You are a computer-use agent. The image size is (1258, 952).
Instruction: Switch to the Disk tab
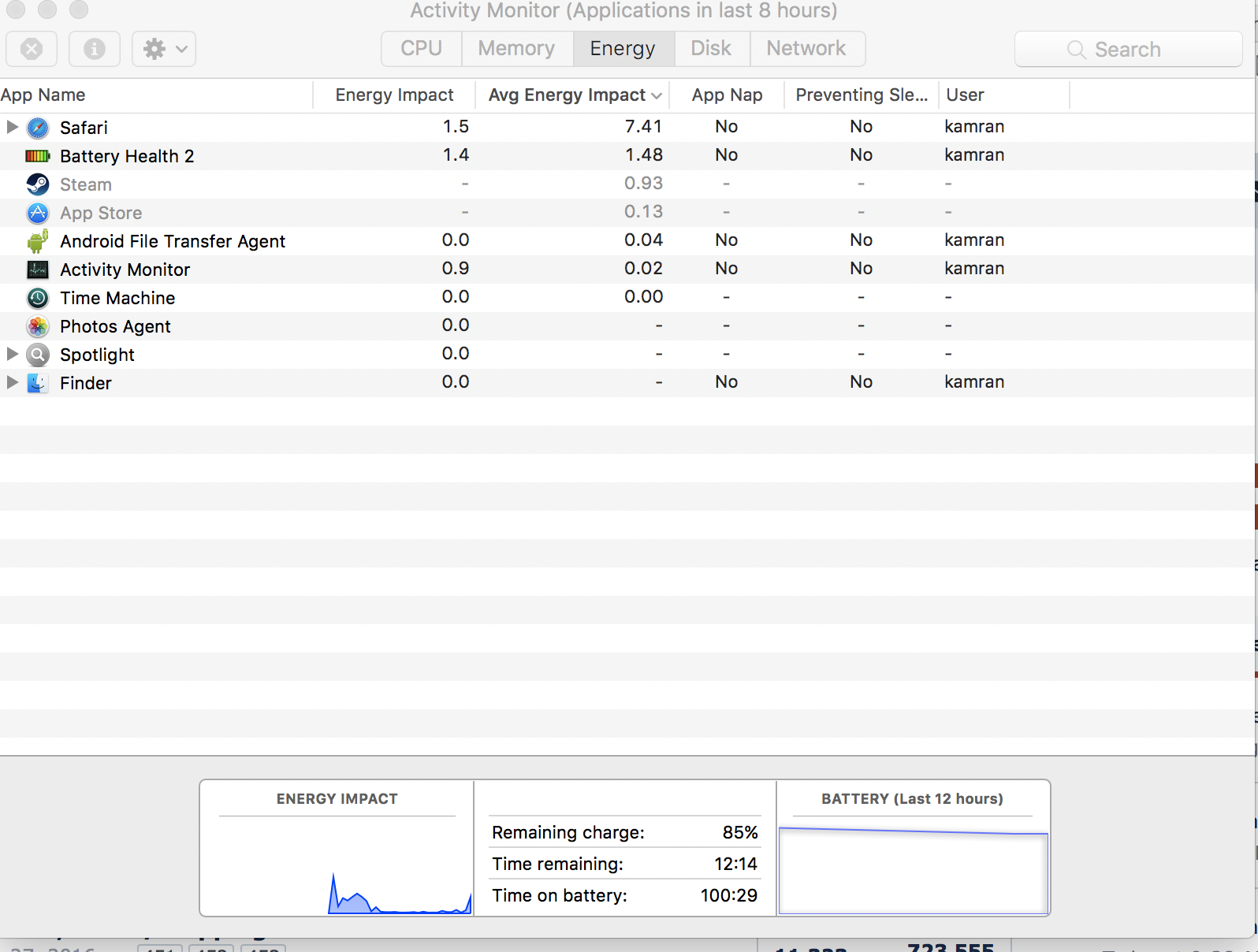[711, 49]
